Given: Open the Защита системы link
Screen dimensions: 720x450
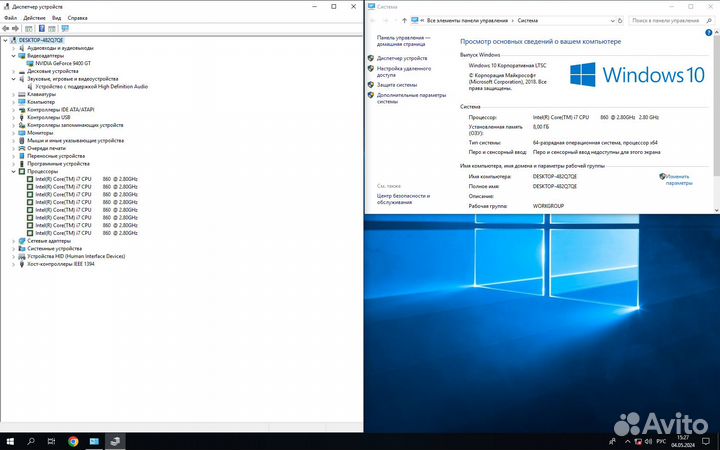Looking at the screenshot, I should (397, 85).
